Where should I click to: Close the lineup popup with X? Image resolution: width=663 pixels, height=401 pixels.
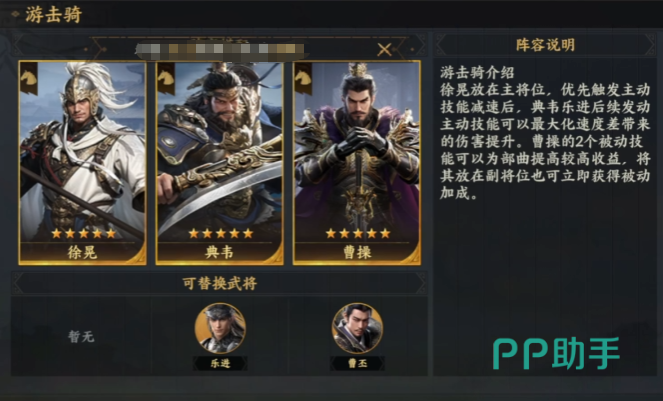coord(384,49)
